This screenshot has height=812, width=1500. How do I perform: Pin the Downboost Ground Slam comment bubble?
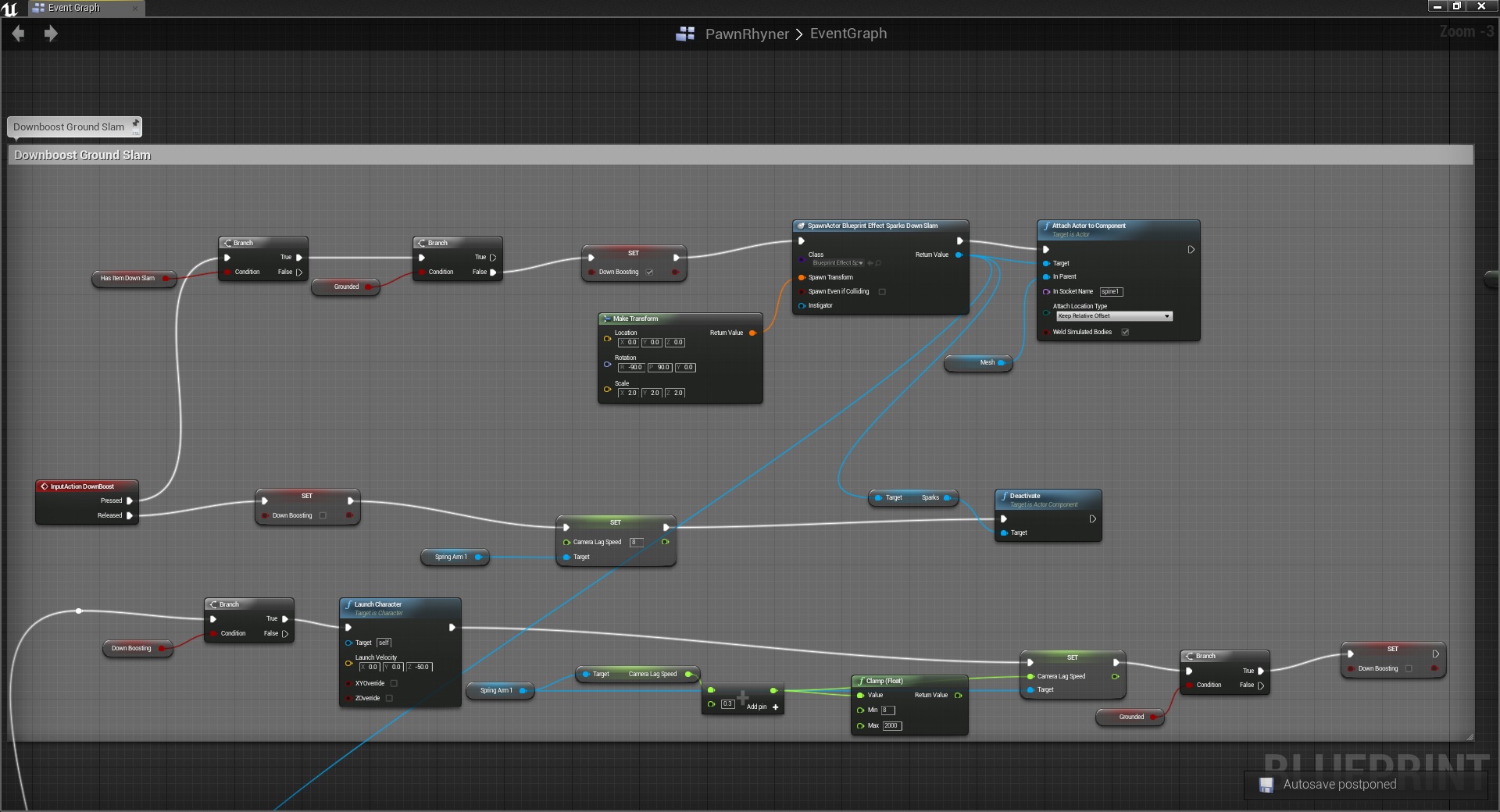(135, 124)
